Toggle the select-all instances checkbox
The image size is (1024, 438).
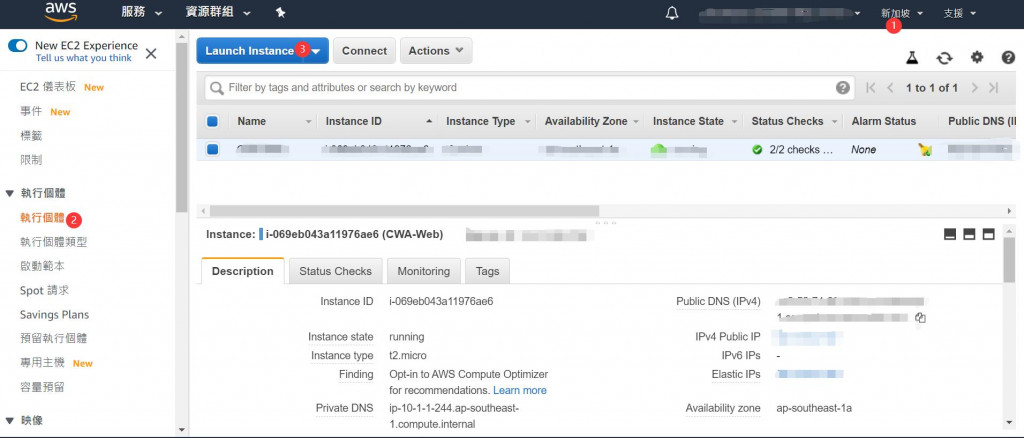tap(212, 122)
